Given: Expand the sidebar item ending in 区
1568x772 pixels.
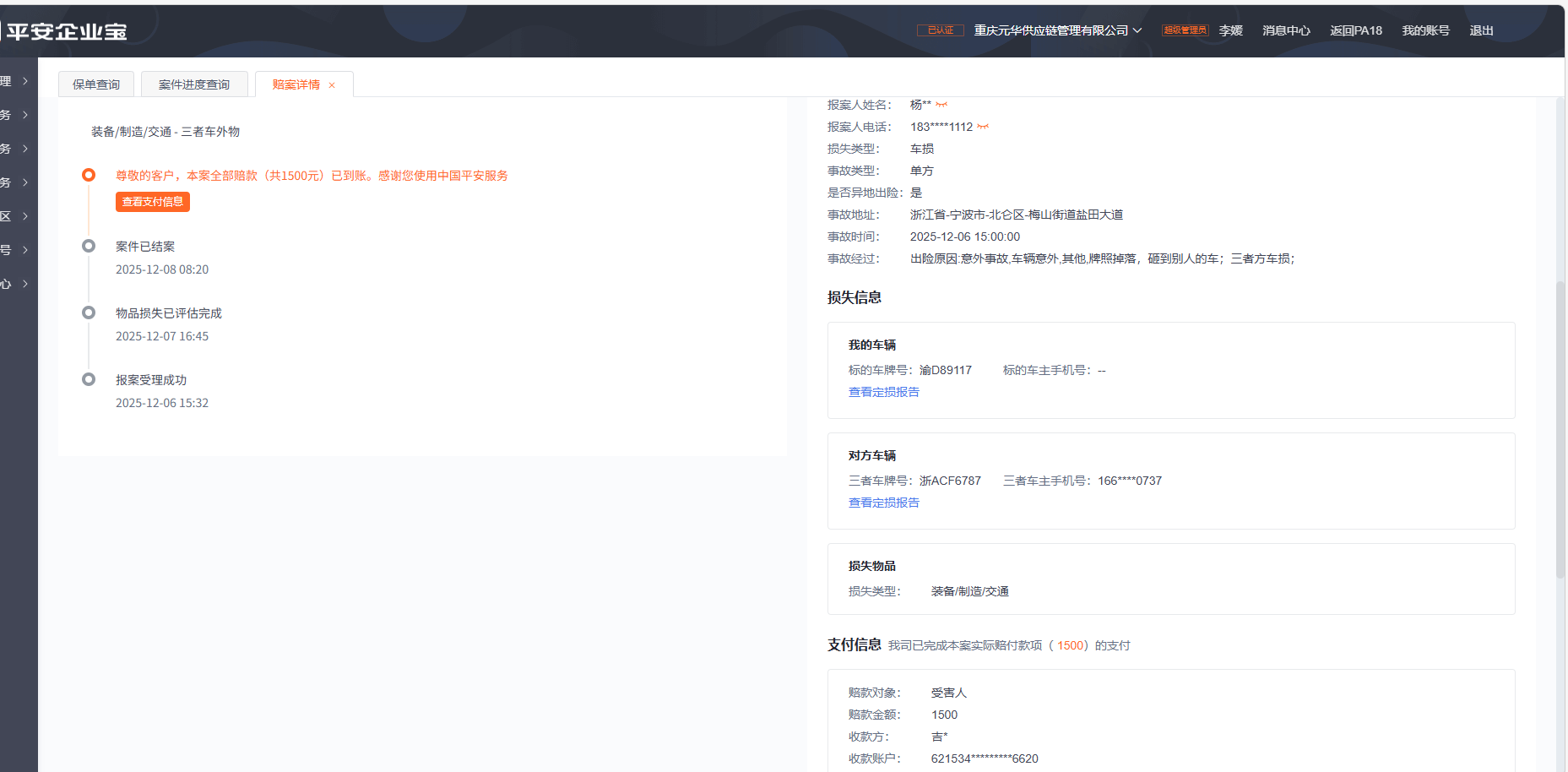Looking at the screenshot, I should (x=17, y=216).
